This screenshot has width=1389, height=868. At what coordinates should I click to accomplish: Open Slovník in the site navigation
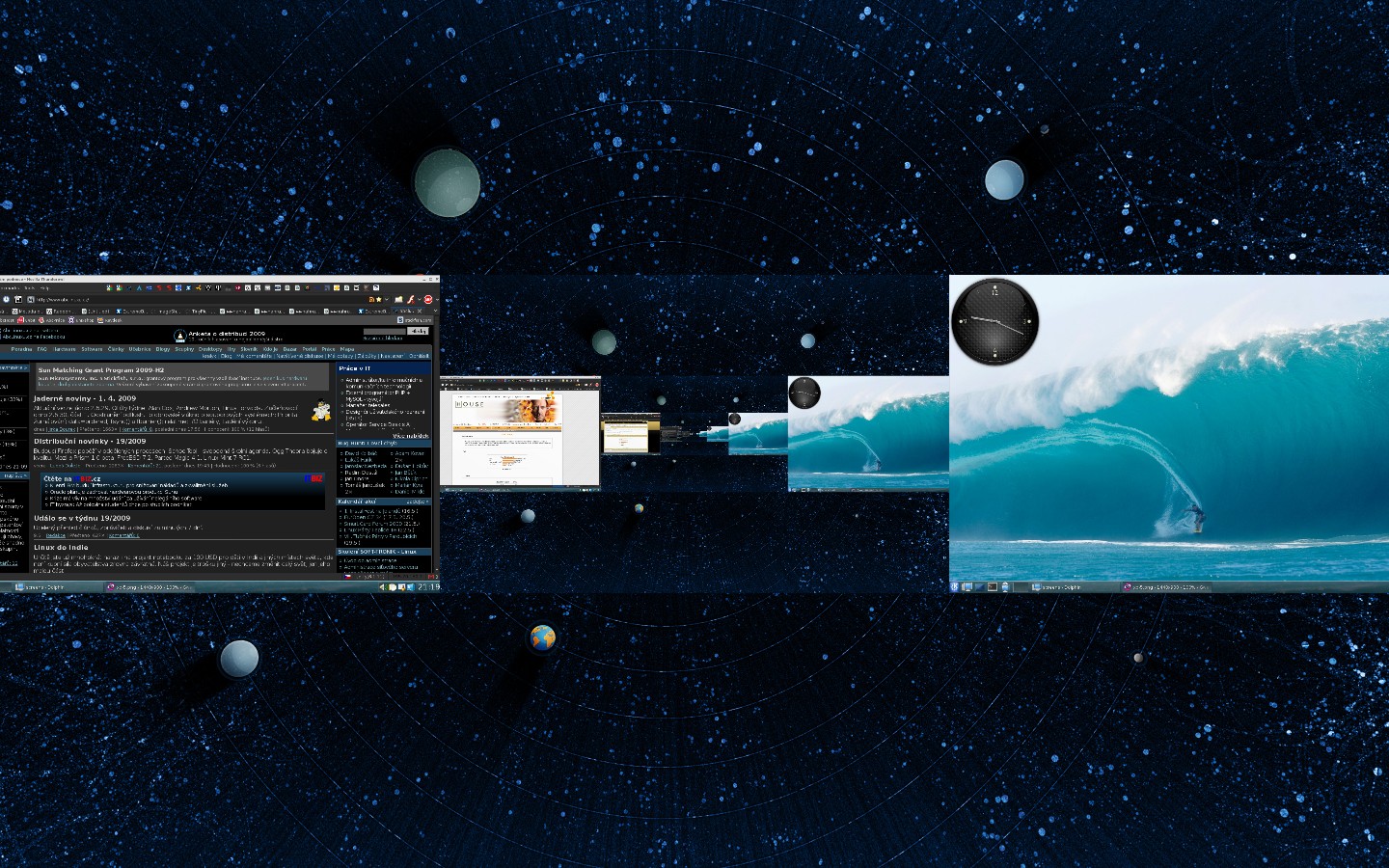tap(249, 349)
